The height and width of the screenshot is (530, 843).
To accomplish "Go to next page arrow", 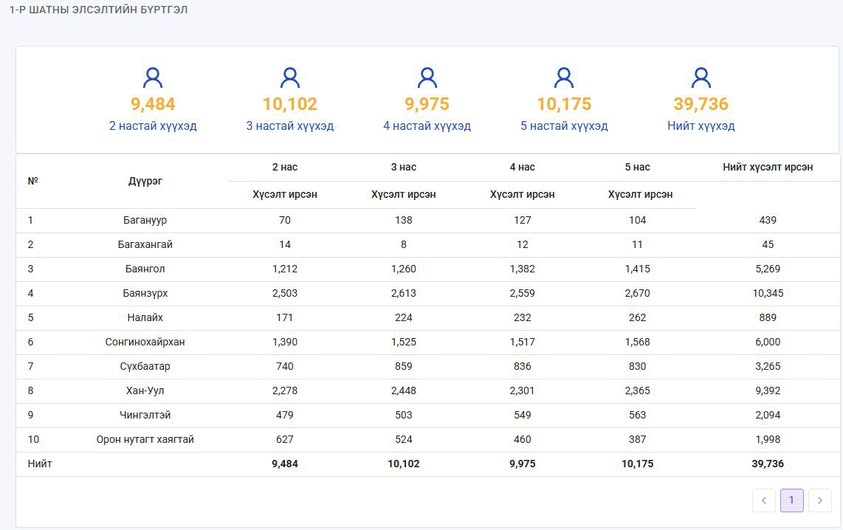I will point(820,500).
